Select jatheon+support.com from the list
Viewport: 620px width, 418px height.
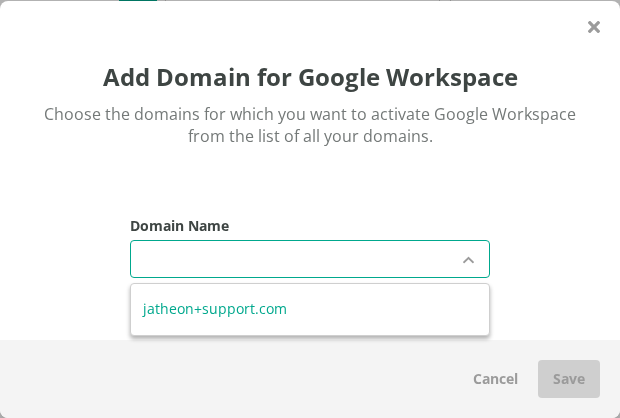[310, 309]
